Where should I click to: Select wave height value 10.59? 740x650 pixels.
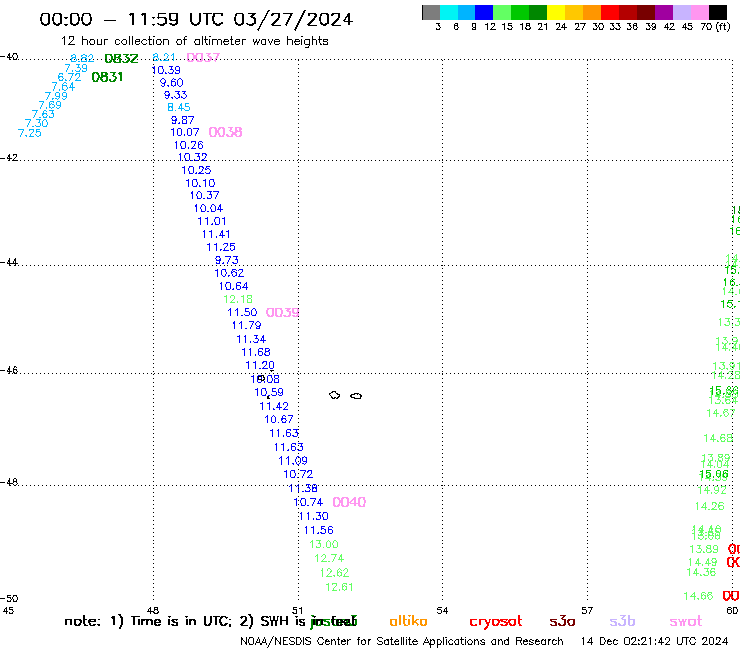tap(269, 392)
